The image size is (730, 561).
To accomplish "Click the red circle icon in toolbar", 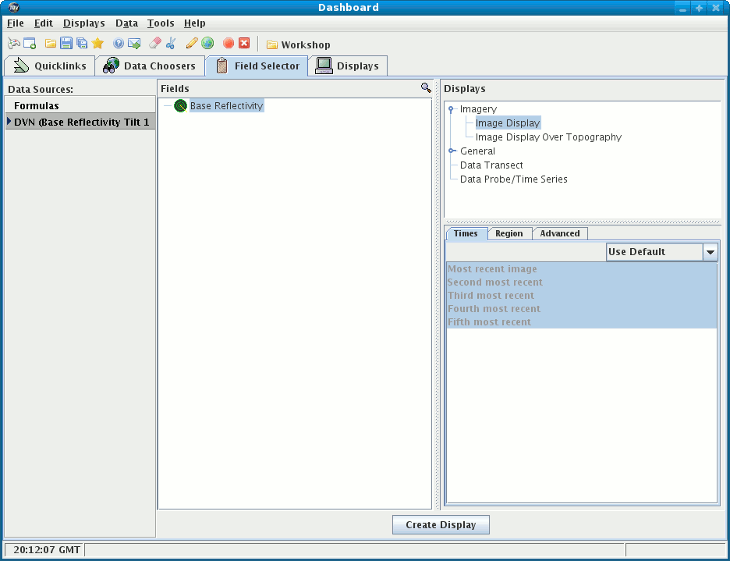I will [228, 44].
